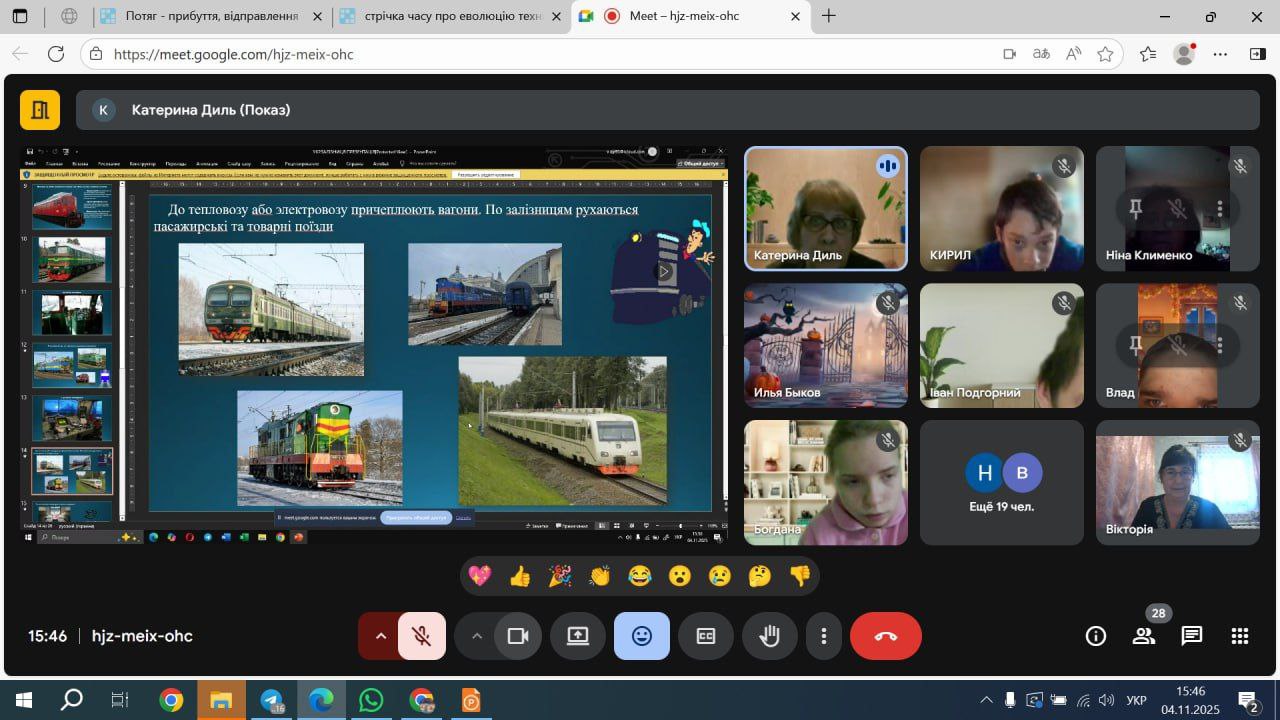Leave the call with red hang-up button
The height and width of the screenshot is (720, 1280).
(885, 636)
